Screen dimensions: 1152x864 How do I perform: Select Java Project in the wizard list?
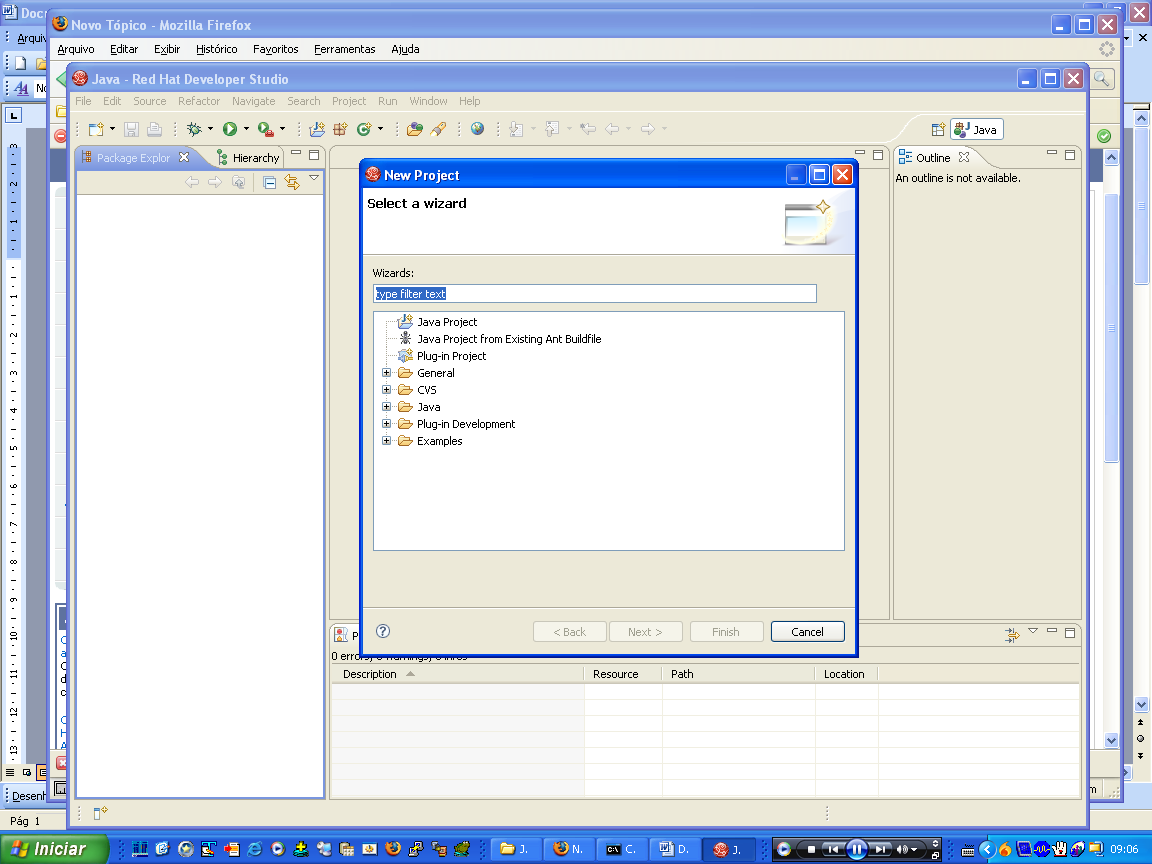(447, 322)
